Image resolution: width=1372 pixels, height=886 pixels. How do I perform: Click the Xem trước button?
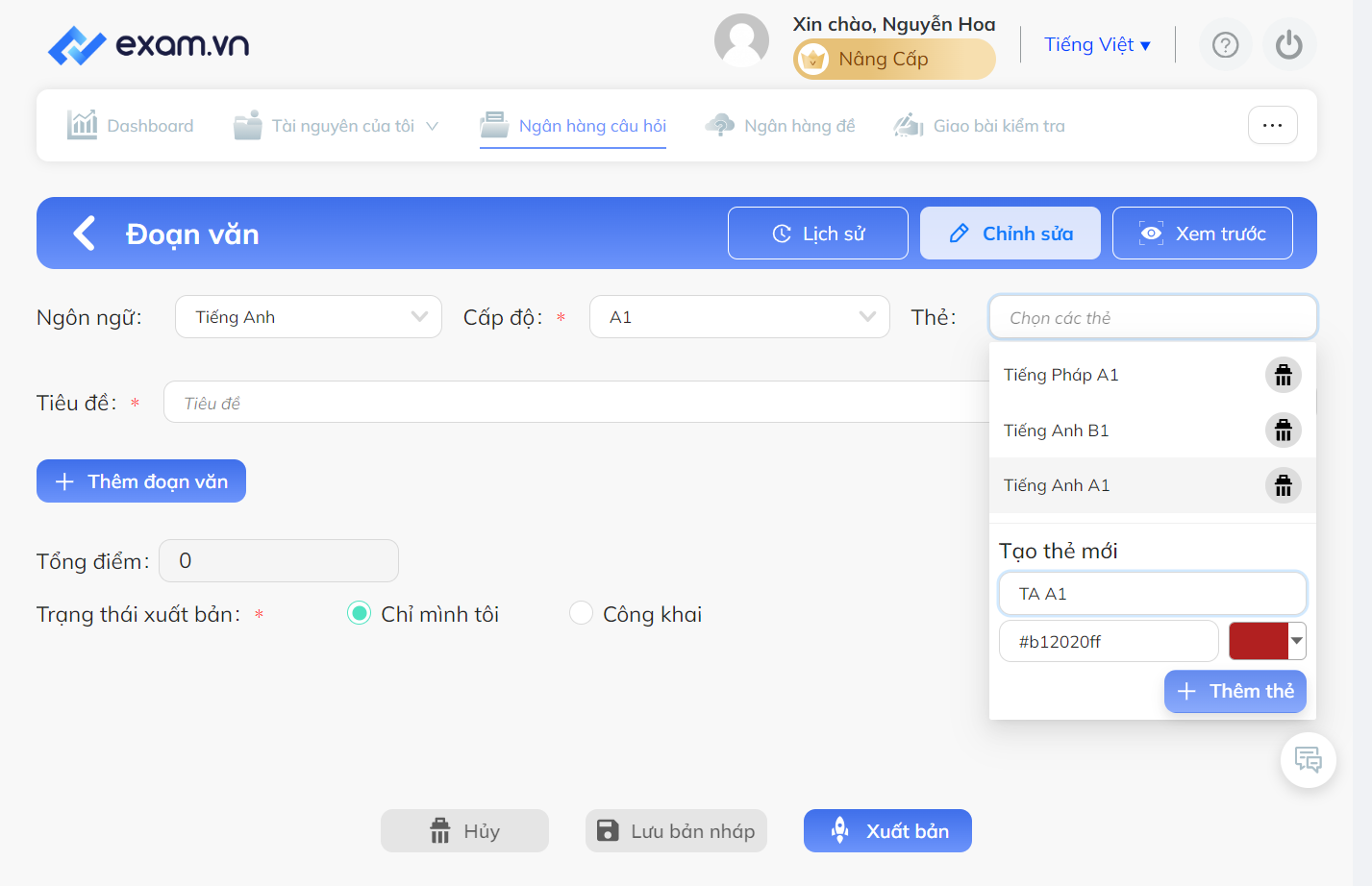pos(1202,234)
